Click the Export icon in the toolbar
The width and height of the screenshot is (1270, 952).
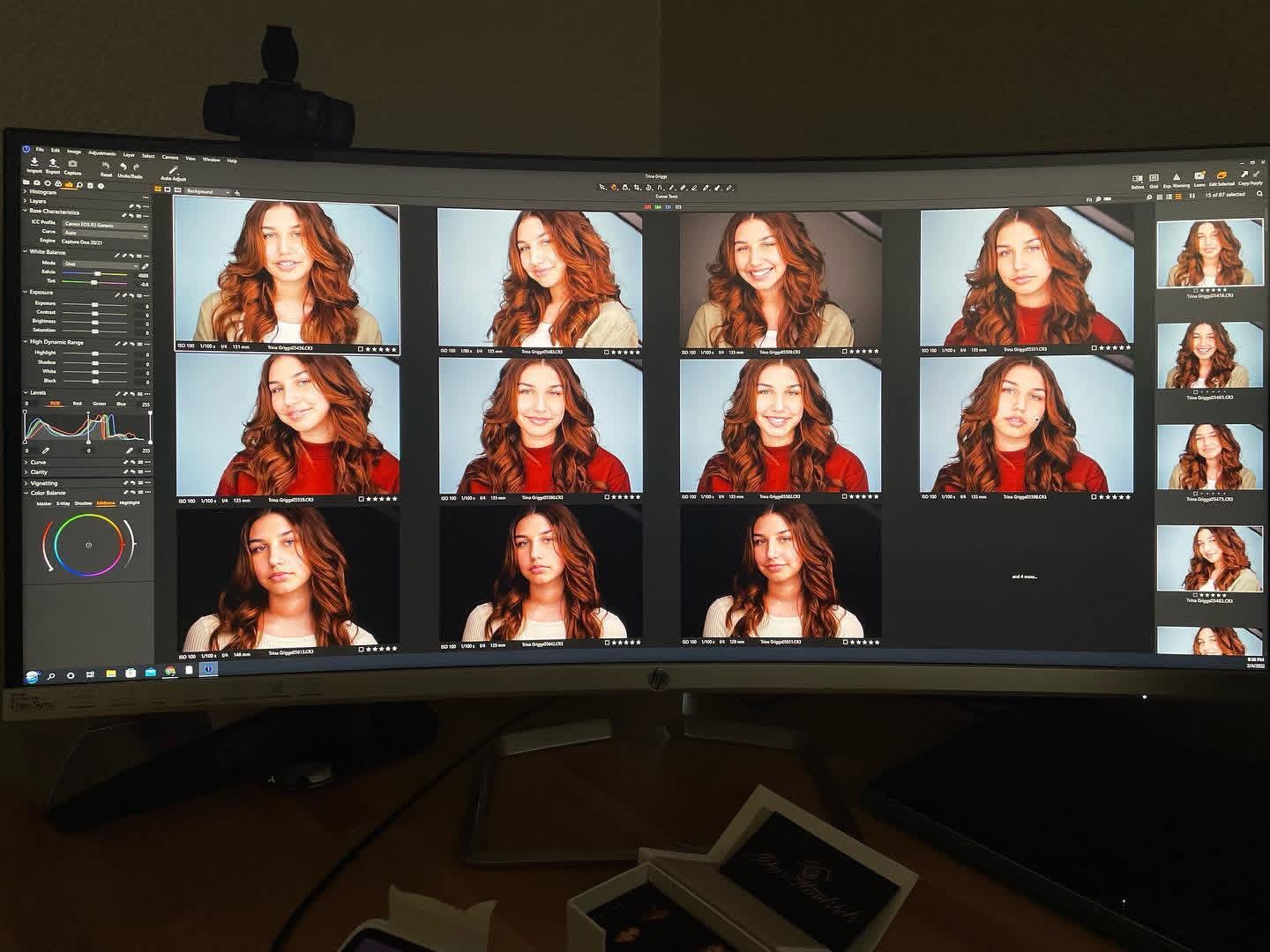tap(53, 163)
